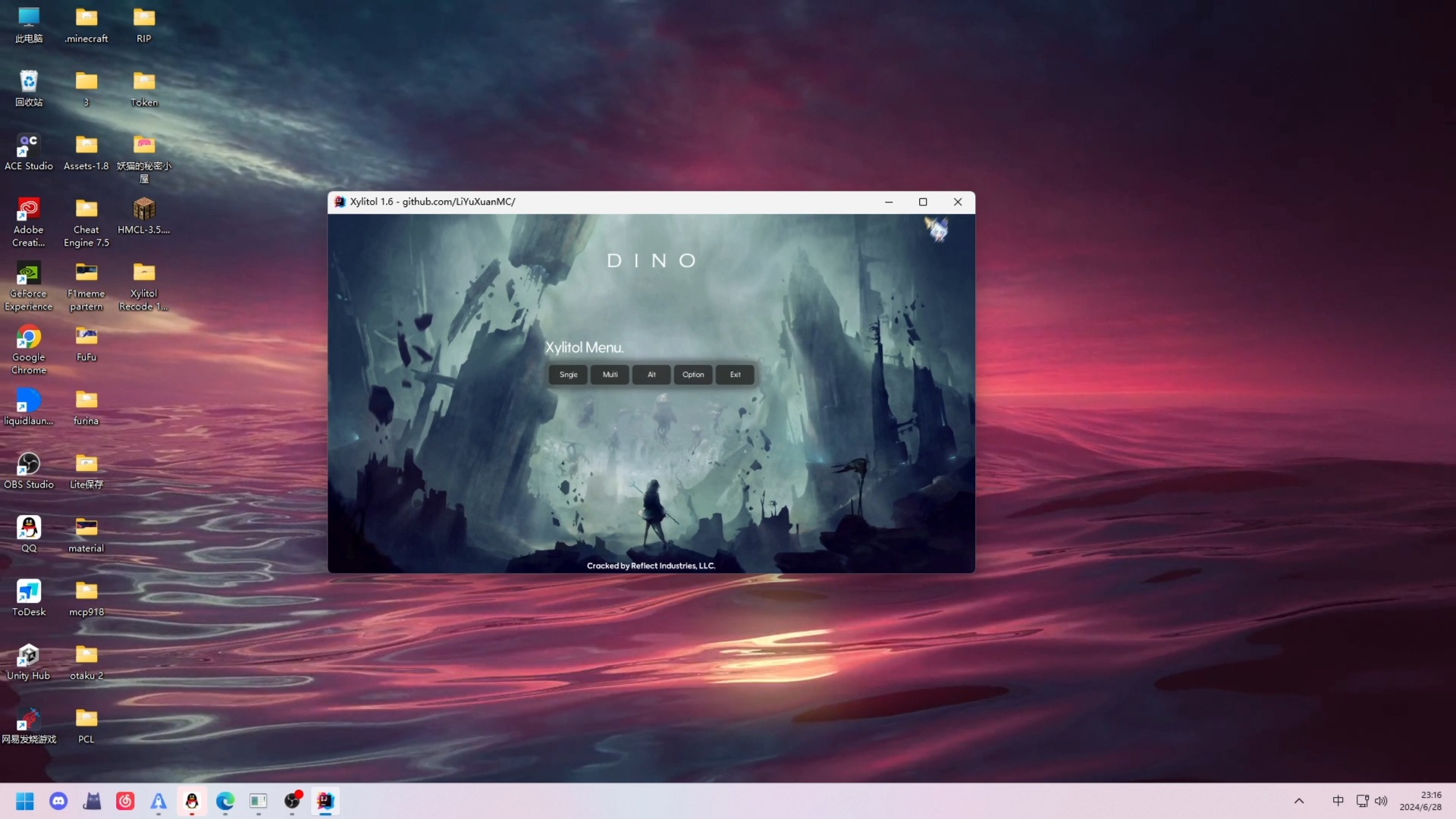Click the Single player button
This screenshot has height=819, width=1456.
(x=568, y=374)
